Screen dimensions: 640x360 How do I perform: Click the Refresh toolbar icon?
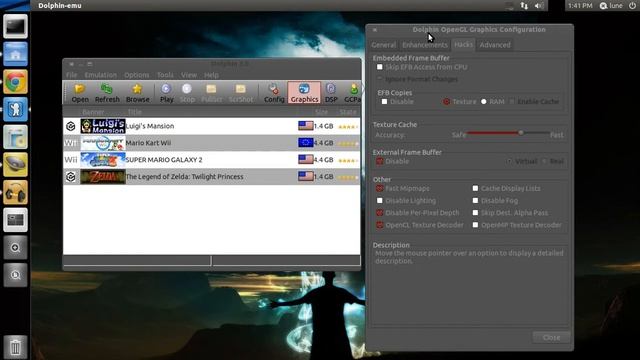107,93
